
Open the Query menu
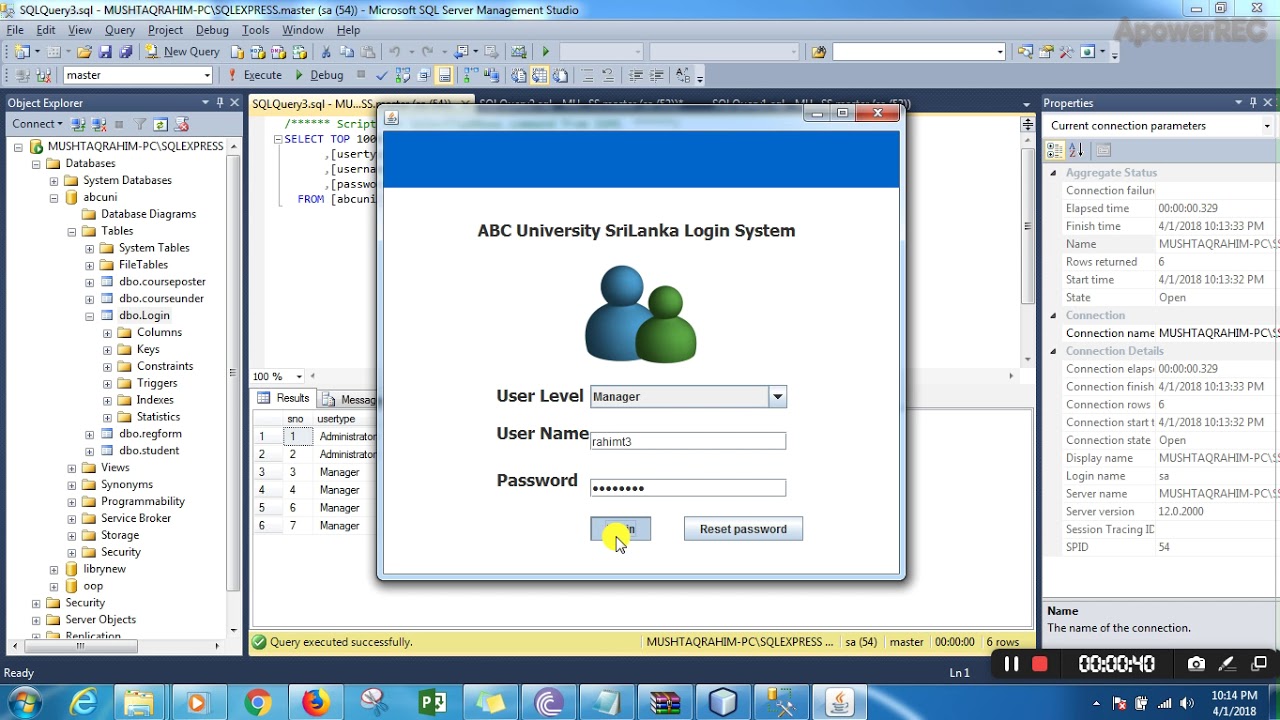(x=120, y=30)
